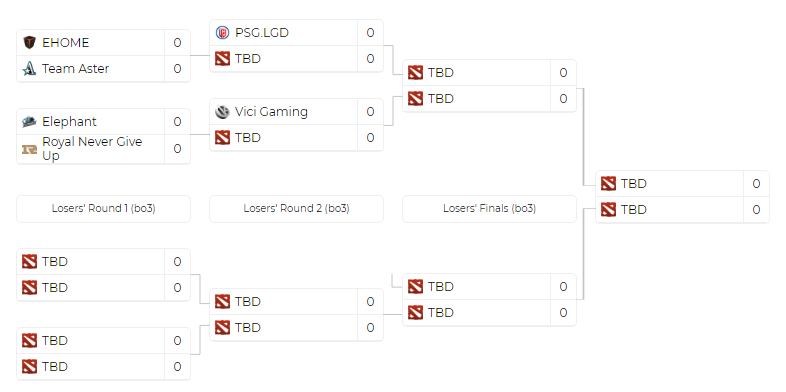Click the Team Aster logo icon
The height and width of the screenshot is (392, 786).
(30, 69)
